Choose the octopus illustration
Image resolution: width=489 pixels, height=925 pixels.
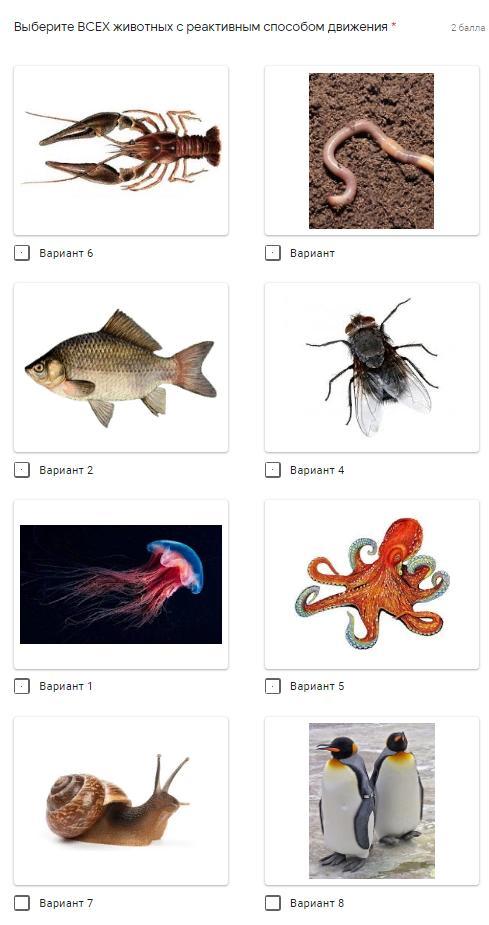[x=372, y=584]
